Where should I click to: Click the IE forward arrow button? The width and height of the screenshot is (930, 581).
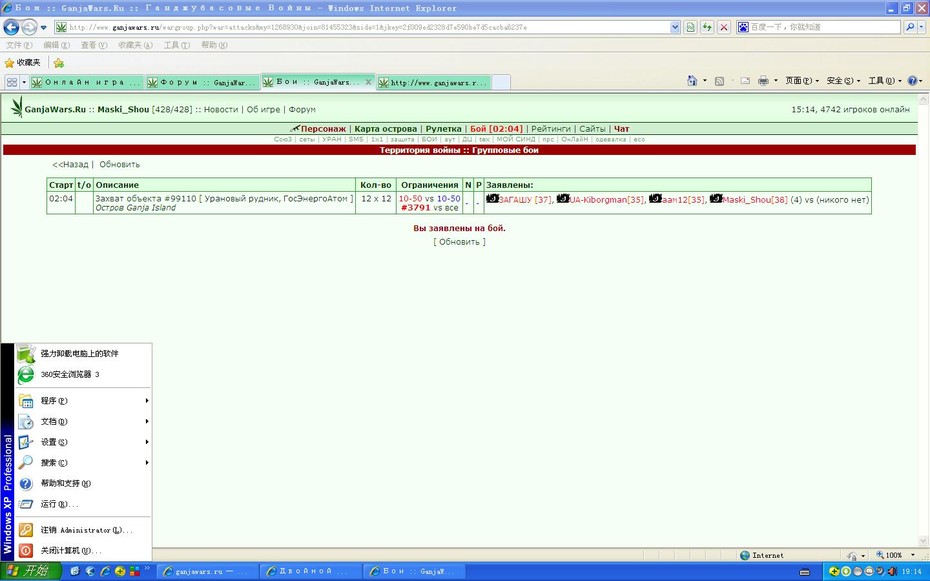[29, 27]
